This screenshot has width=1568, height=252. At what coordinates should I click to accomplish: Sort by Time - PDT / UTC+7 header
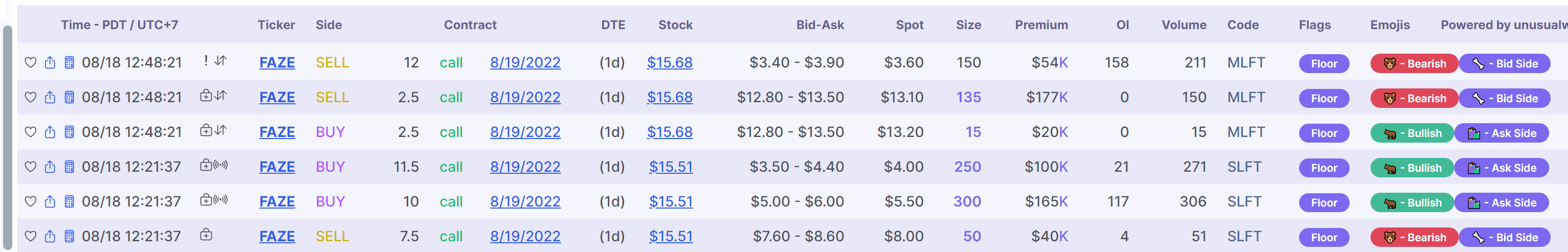click(x=119, y=25)
